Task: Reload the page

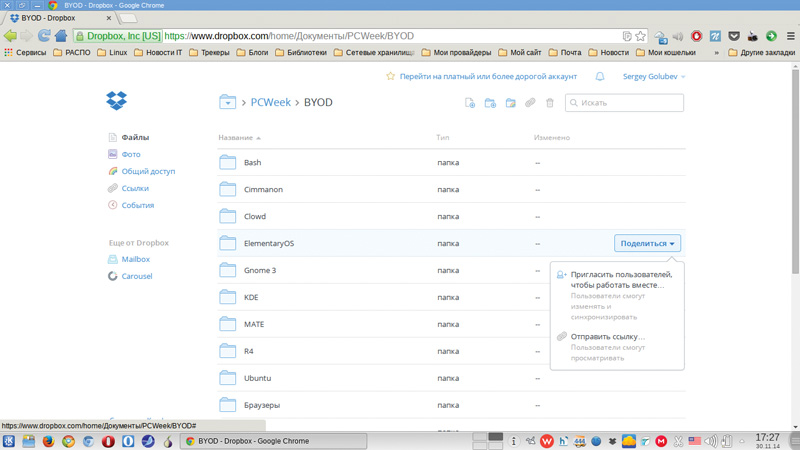Action: point(44,36)
